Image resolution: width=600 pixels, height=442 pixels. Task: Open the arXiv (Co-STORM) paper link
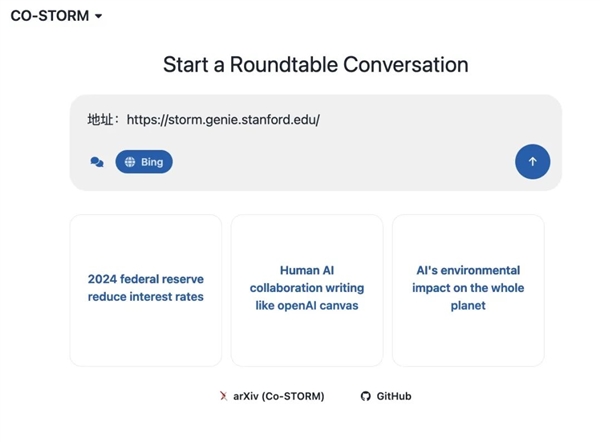(278, 396)
